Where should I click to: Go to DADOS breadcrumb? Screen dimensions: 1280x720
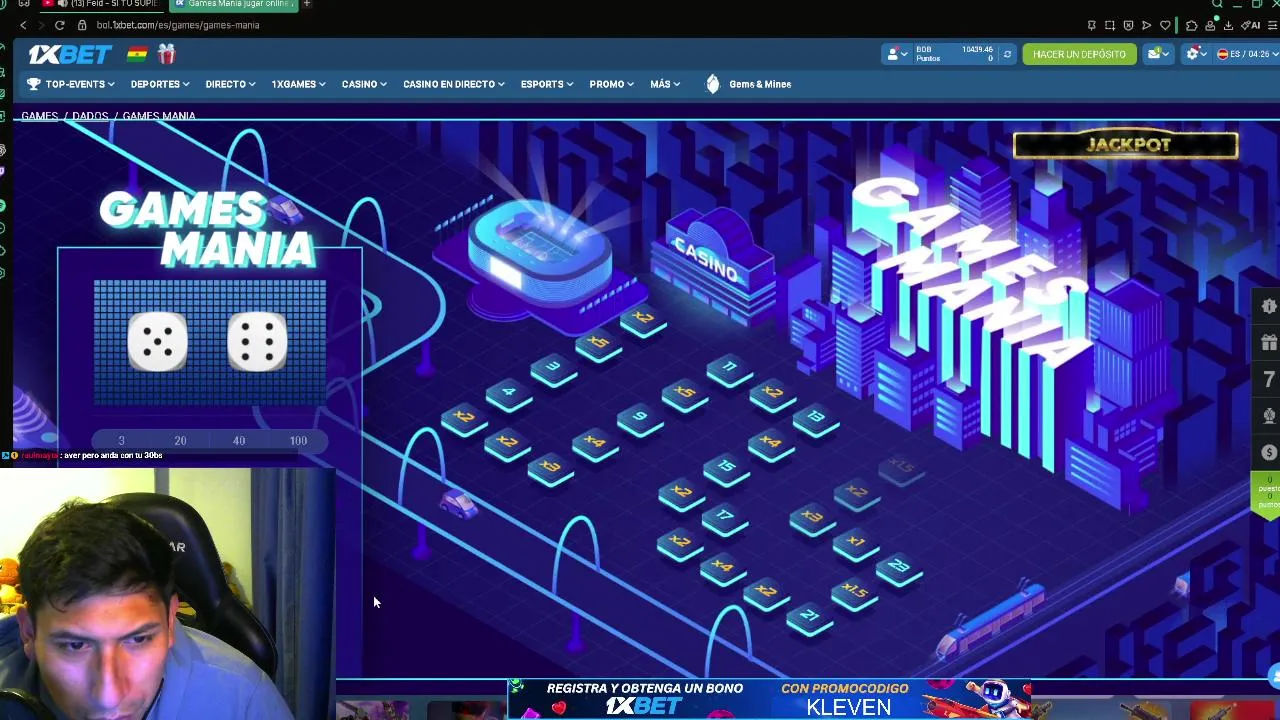(90, 116)
